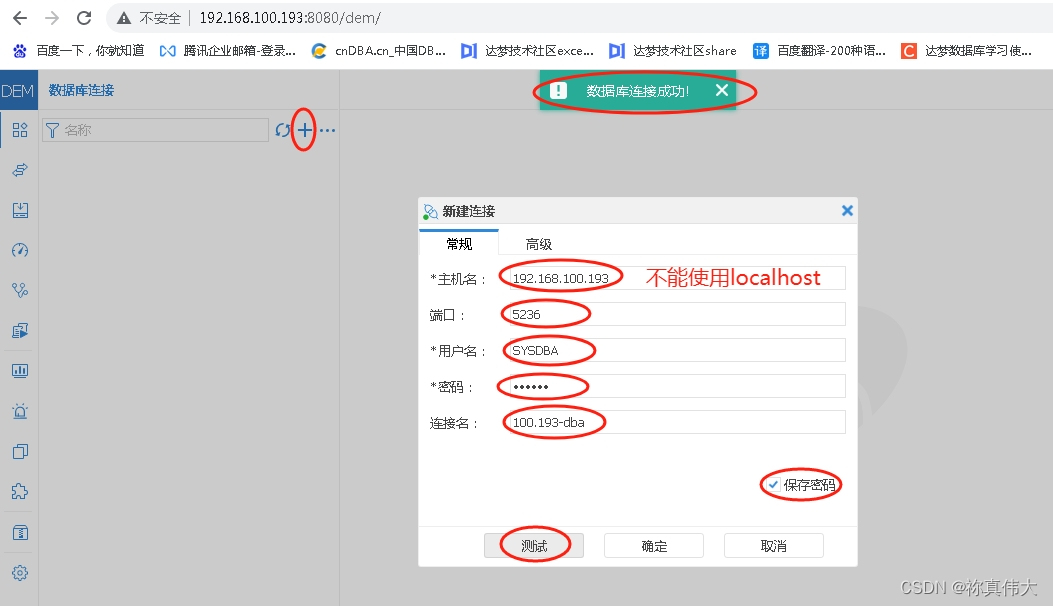Image resolution: width=1053 pixels, height=606 pixels.
Task: Switch to the 常规 tab
Action: pos(459,244)
